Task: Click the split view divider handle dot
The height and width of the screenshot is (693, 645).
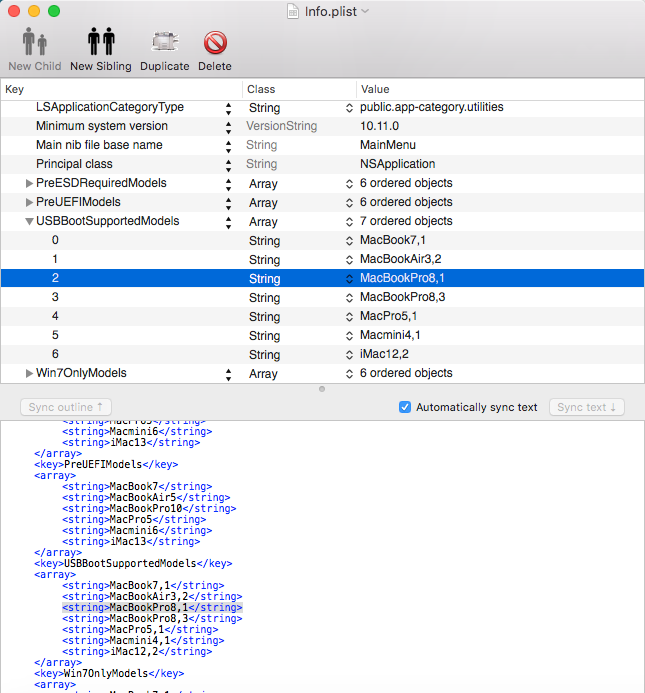Action: [322, 389]
